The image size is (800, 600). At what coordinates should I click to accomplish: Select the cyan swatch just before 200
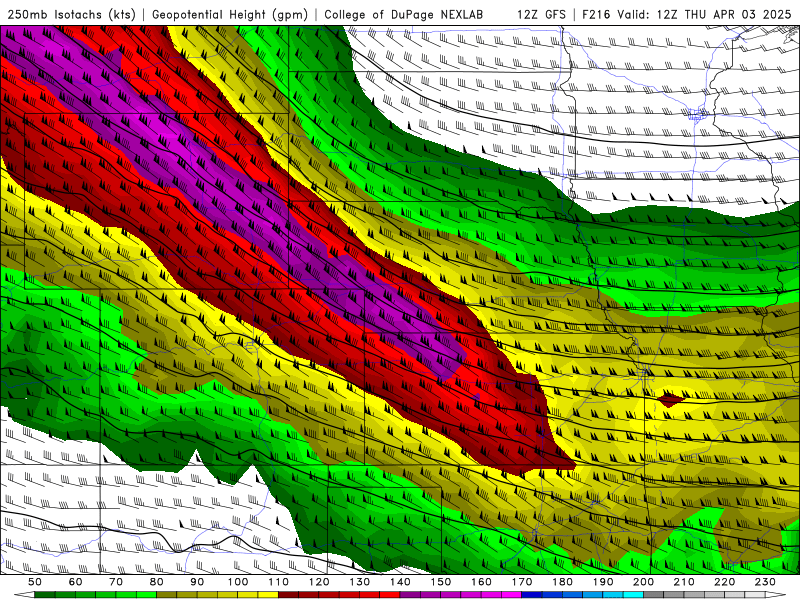633,595
